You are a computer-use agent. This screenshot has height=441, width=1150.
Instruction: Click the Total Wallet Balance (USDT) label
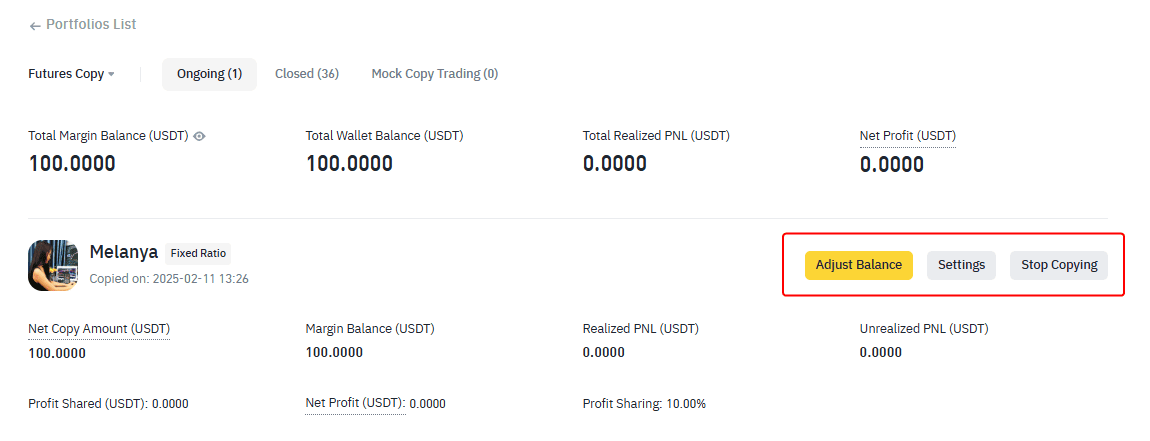point(384,136)
